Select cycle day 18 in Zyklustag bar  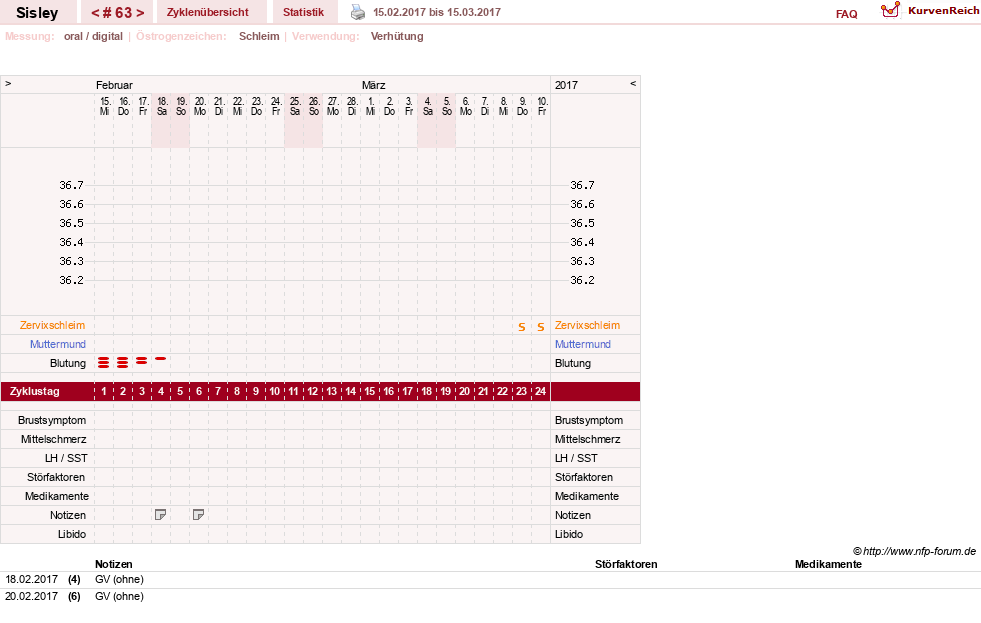[x=427, y=392]
